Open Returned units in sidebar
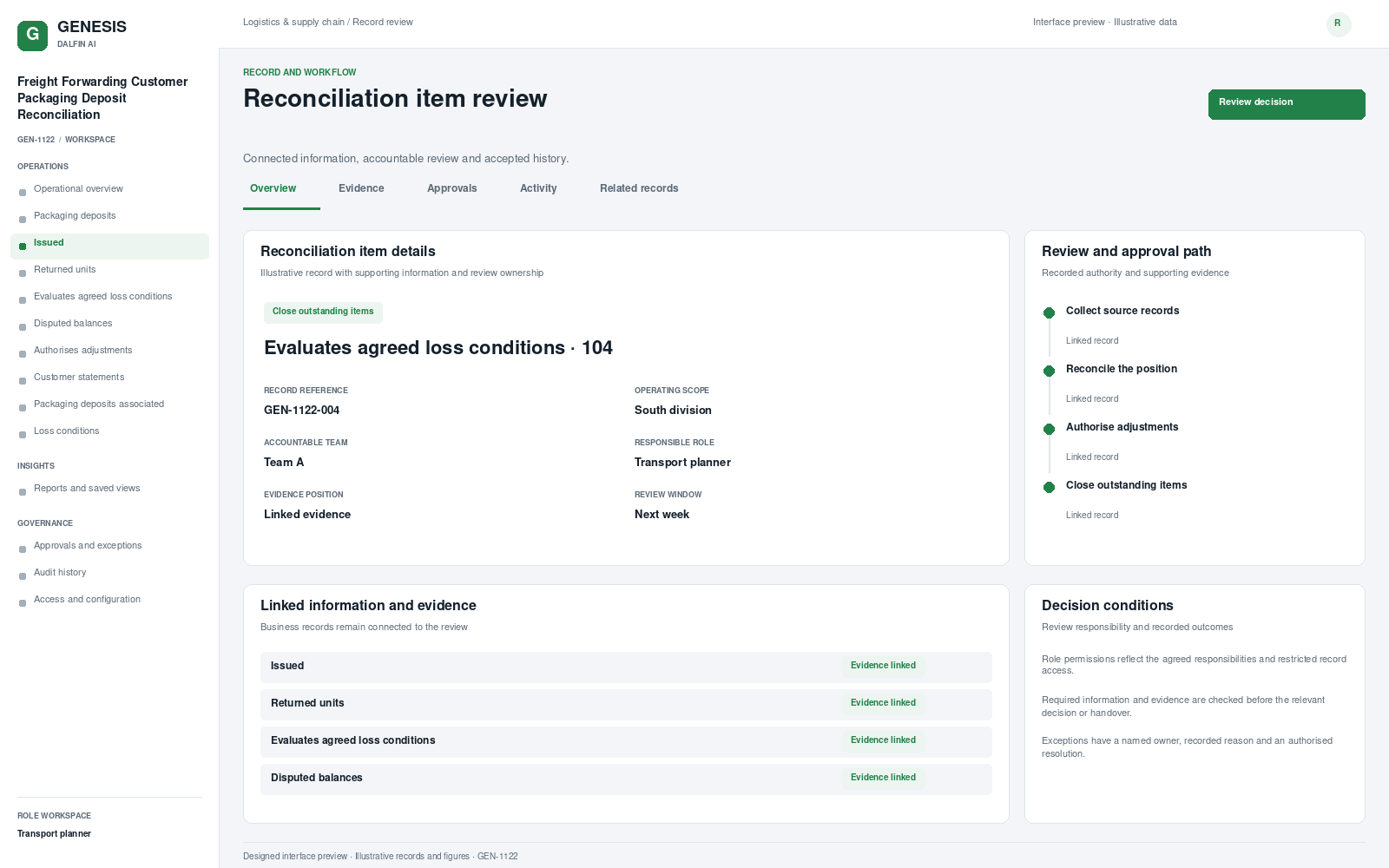The image size is (1389, 868). (109, 270)
